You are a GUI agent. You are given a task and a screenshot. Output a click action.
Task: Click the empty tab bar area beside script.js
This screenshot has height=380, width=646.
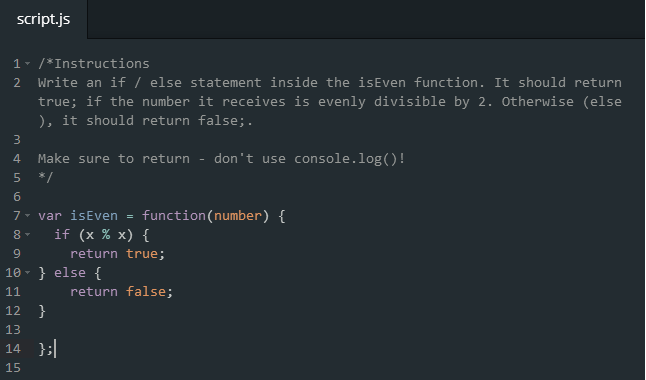click(x=366, y=19)
